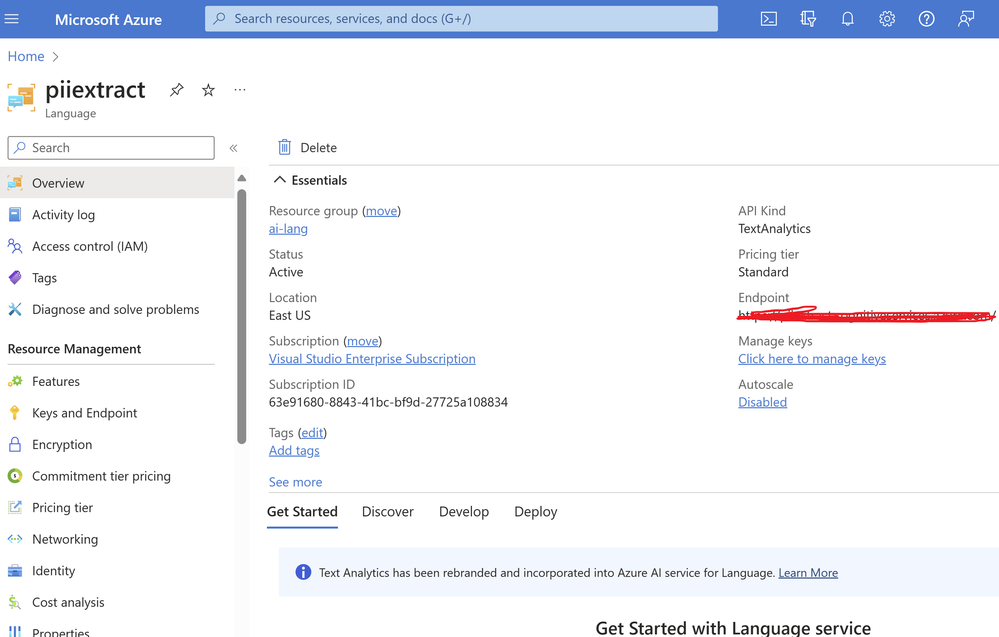Screen dimensions: 999x637
Task: Click the Keys and Endpoint key icon
Action: [15, 413]
